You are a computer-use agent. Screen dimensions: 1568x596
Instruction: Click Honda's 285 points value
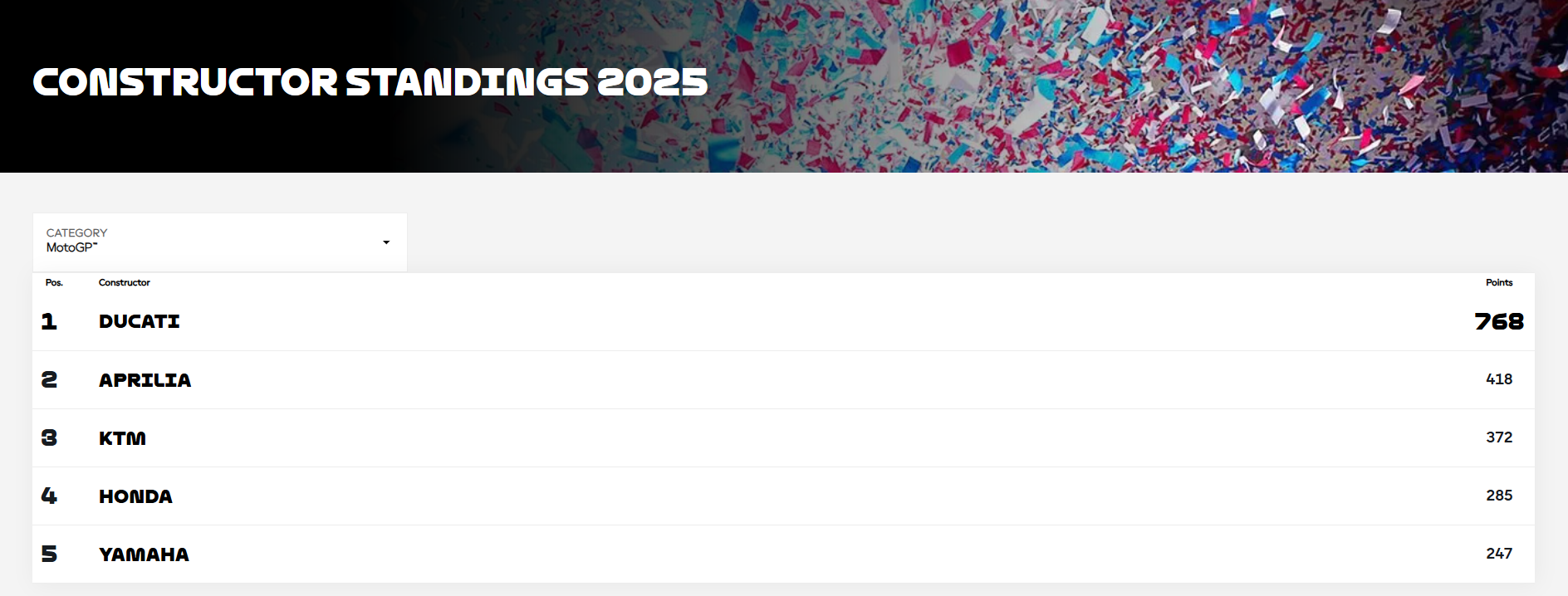pos(1498,496)
